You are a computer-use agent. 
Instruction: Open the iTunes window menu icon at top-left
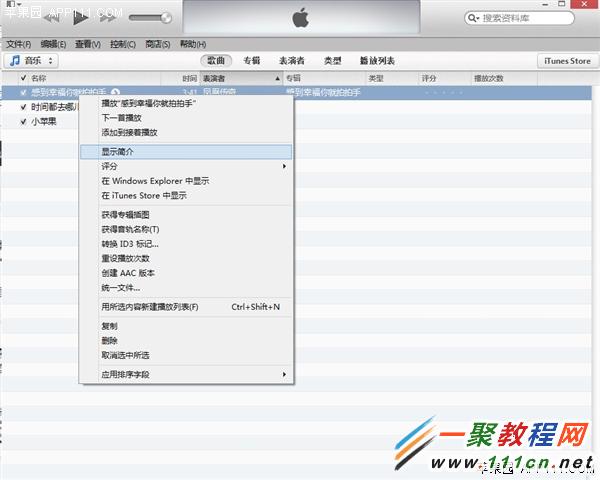[13, 4]
